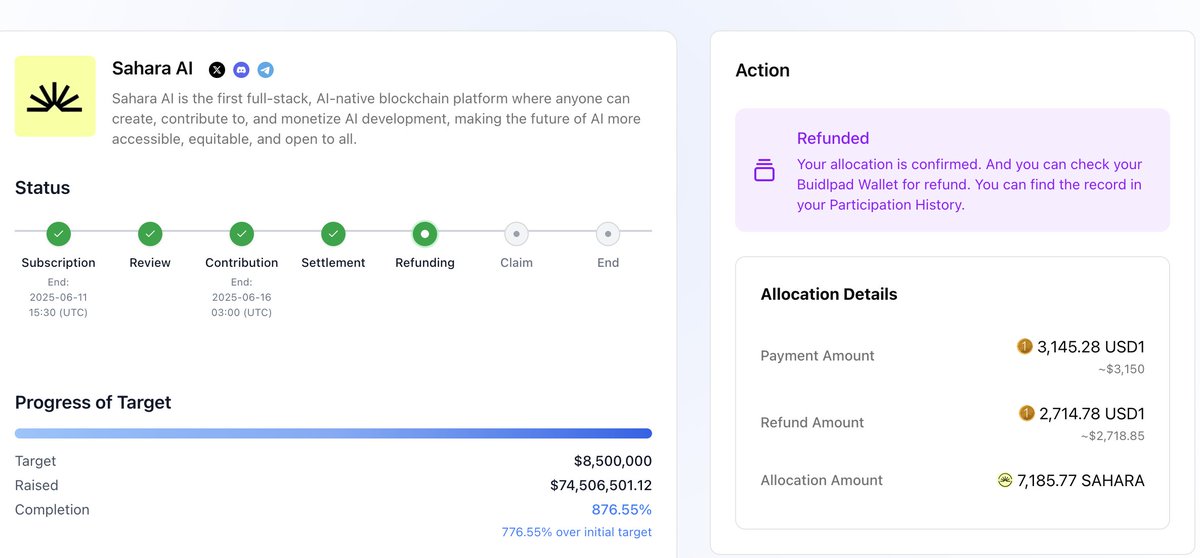The image size is (1200, 558).
Task: Click the USD1 coin icon beside Refund Amount
Action: pyautogui.click(x=1027, y=413)
